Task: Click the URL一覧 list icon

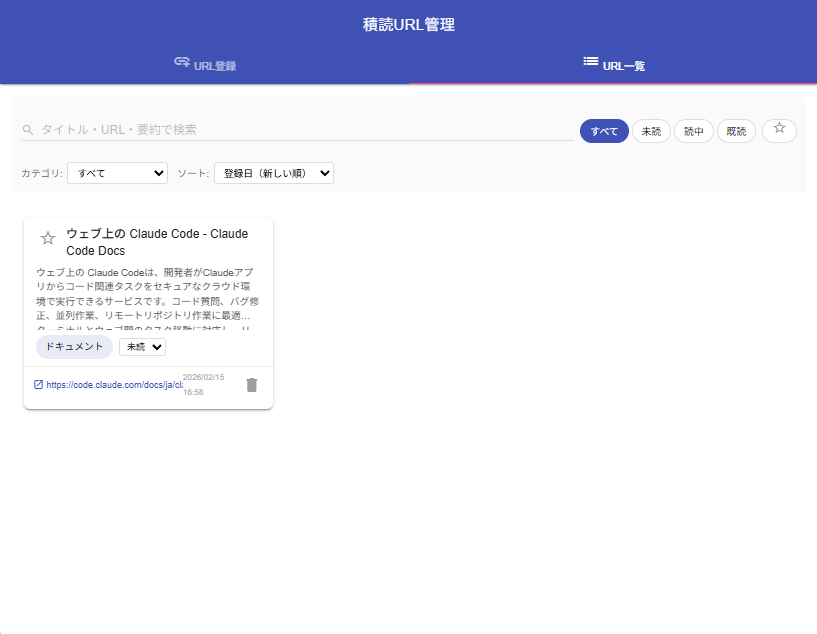Action: pyautogui.click(x=590, y=62)
